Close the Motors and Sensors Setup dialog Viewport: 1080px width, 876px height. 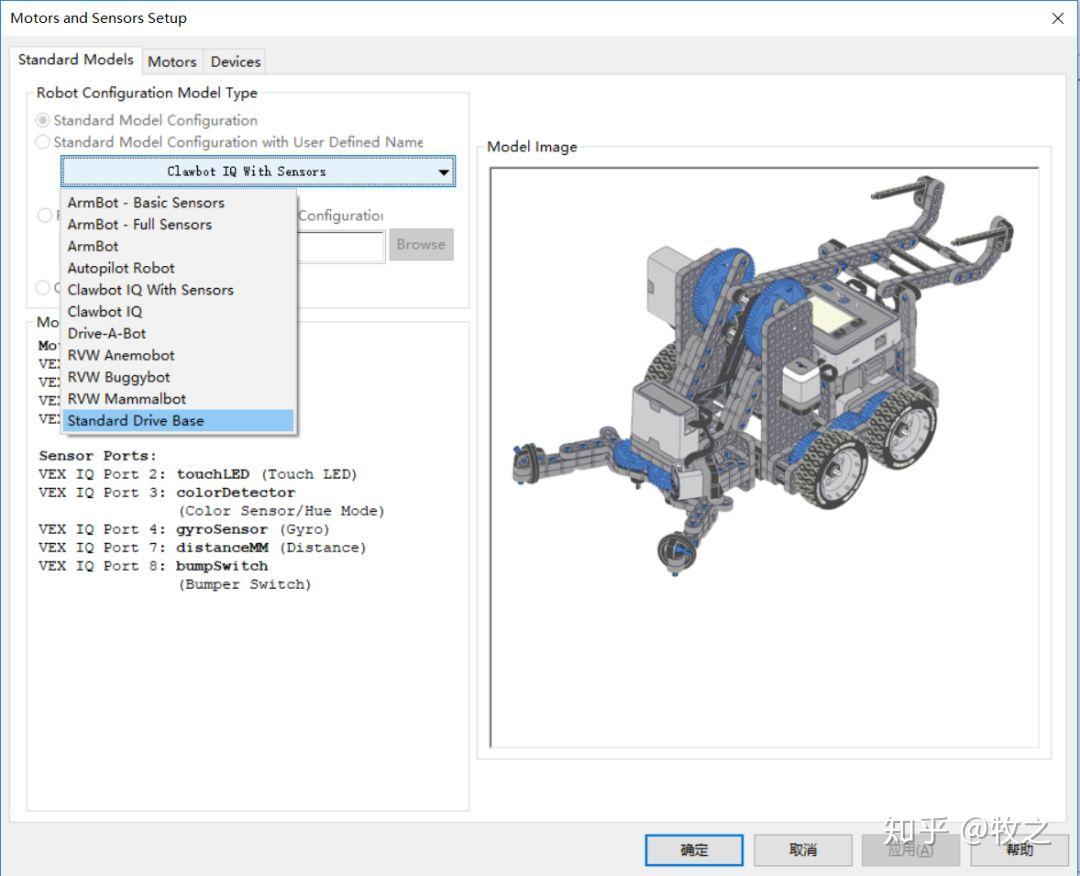point(1057,18)
